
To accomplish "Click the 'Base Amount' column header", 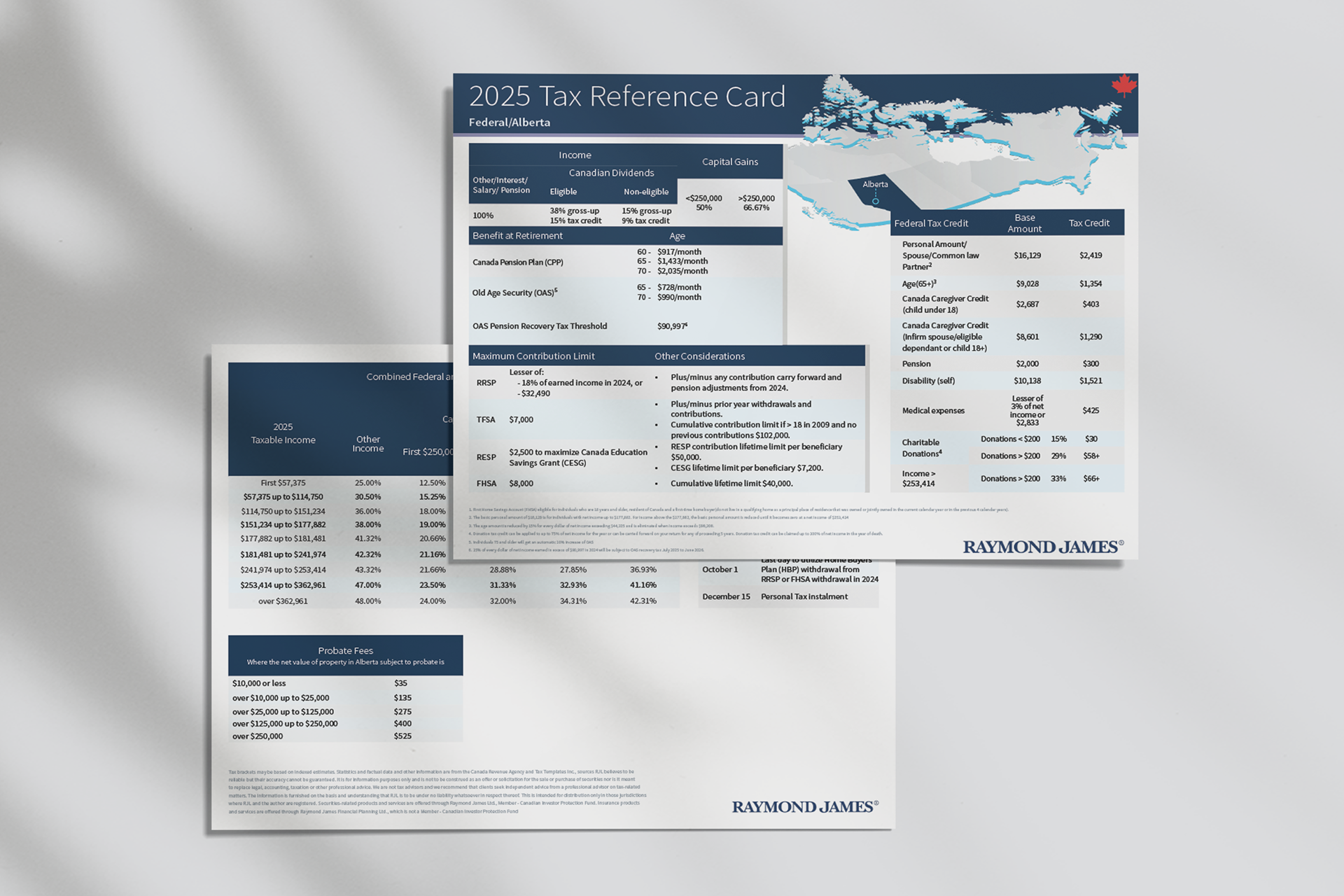I will (1024, 223).
